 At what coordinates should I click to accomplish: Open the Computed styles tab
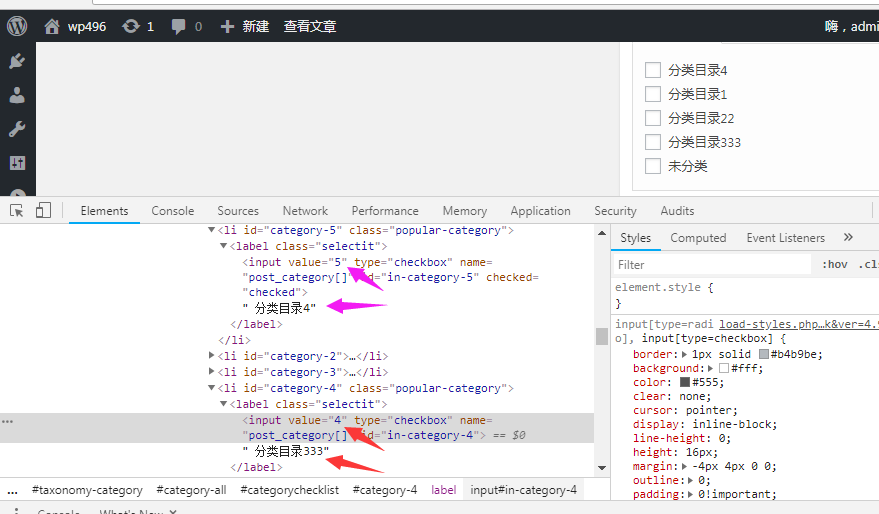[698, 238]
